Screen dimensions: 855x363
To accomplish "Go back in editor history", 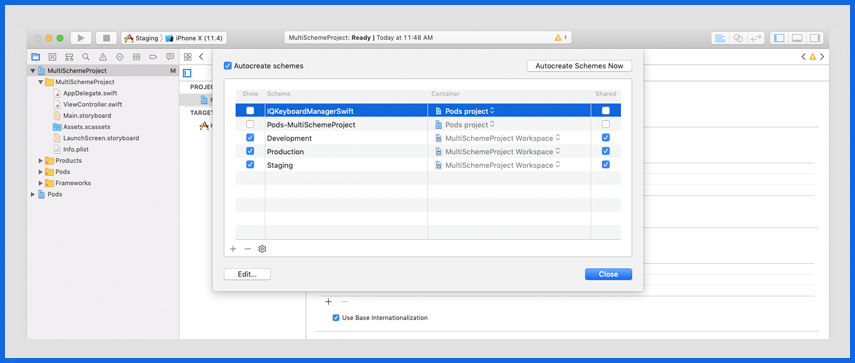I will click(201, 57).
